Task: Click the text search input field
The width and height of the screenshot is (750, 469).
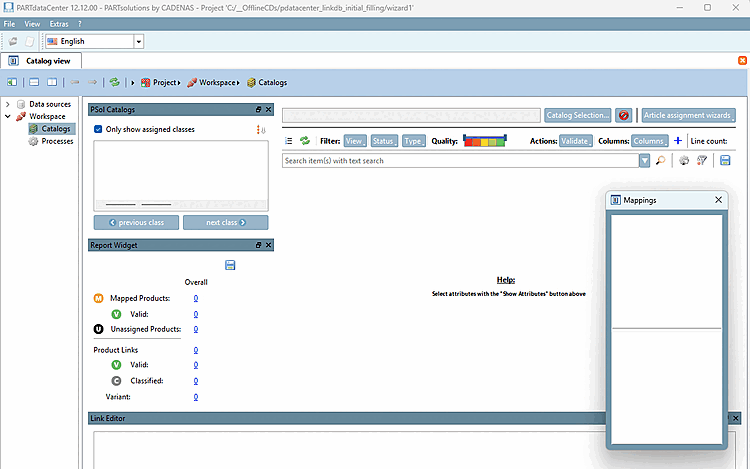Action: tap(461, 161)
